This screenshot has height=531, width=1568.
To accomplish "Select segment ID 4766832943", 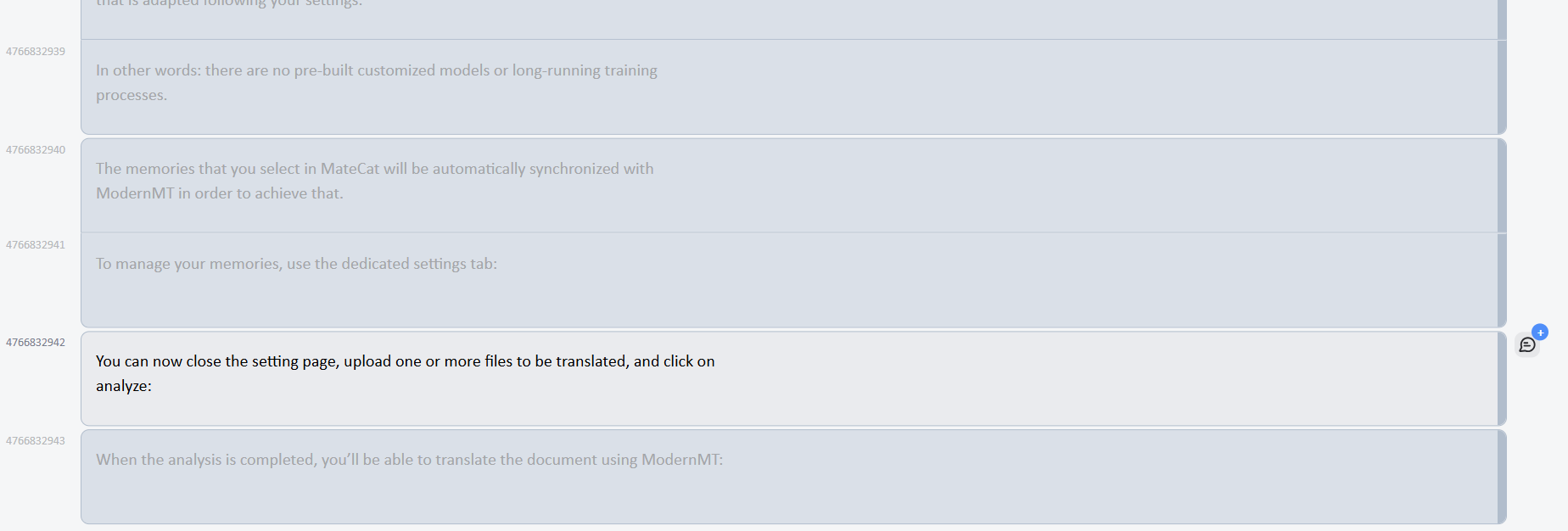I will [x=36, y=441].
